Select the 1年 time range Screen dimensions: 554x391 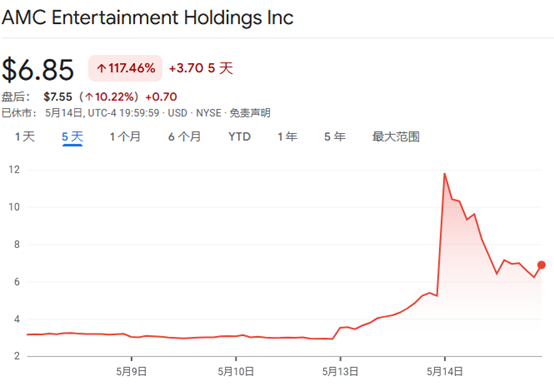[x=287, y=136]
